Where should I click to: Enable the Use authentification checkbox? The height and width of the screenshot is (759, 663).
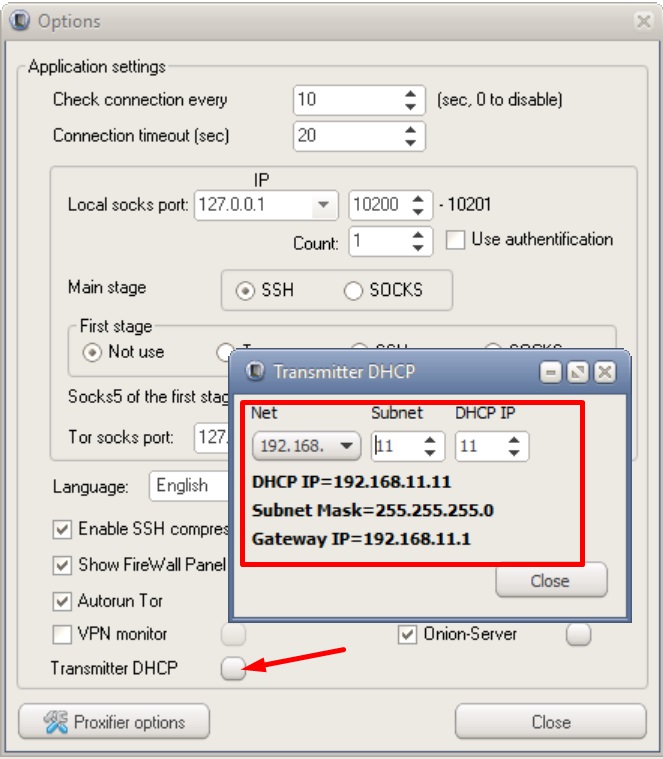pos(456,240)
